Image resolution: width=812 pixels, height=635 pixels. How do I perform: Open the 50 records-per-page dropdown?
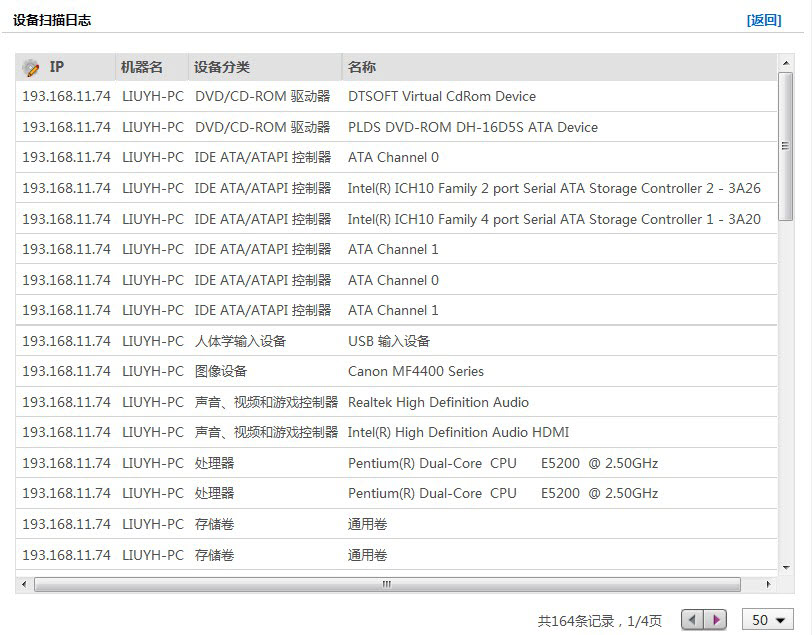pos(768,620)
